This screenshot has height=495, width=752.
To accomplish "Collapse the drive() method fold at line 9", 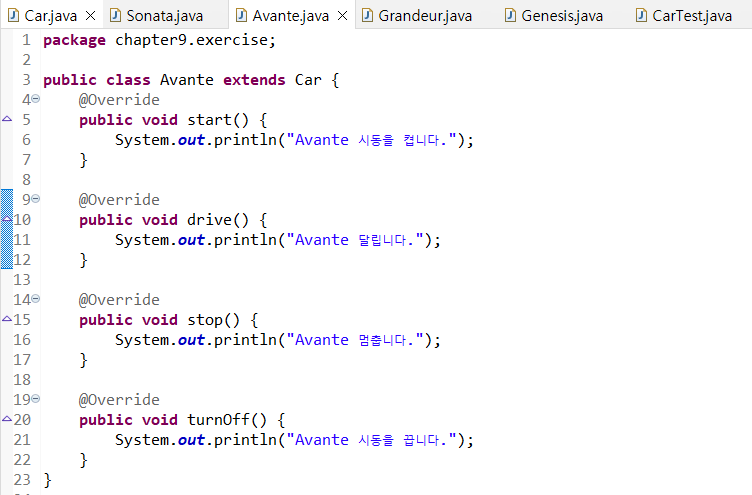I will (x=36, y=200).
